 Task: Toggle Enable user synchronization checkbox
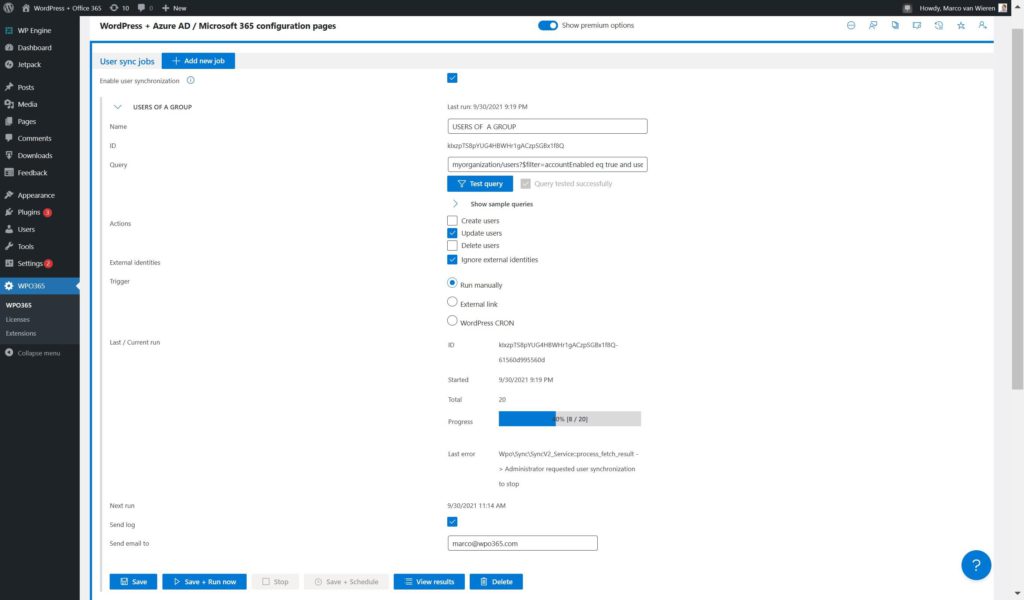point(452,78)
